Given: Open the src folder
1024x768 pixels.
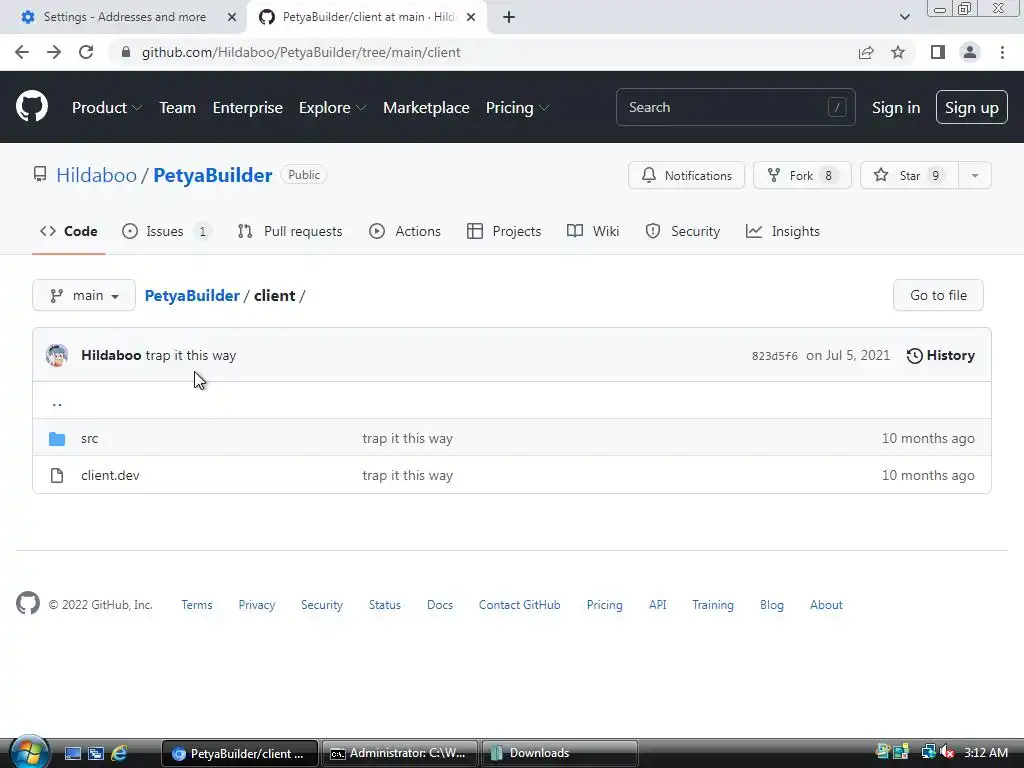Looking at the screenshot, I should [x=89, y=438].
